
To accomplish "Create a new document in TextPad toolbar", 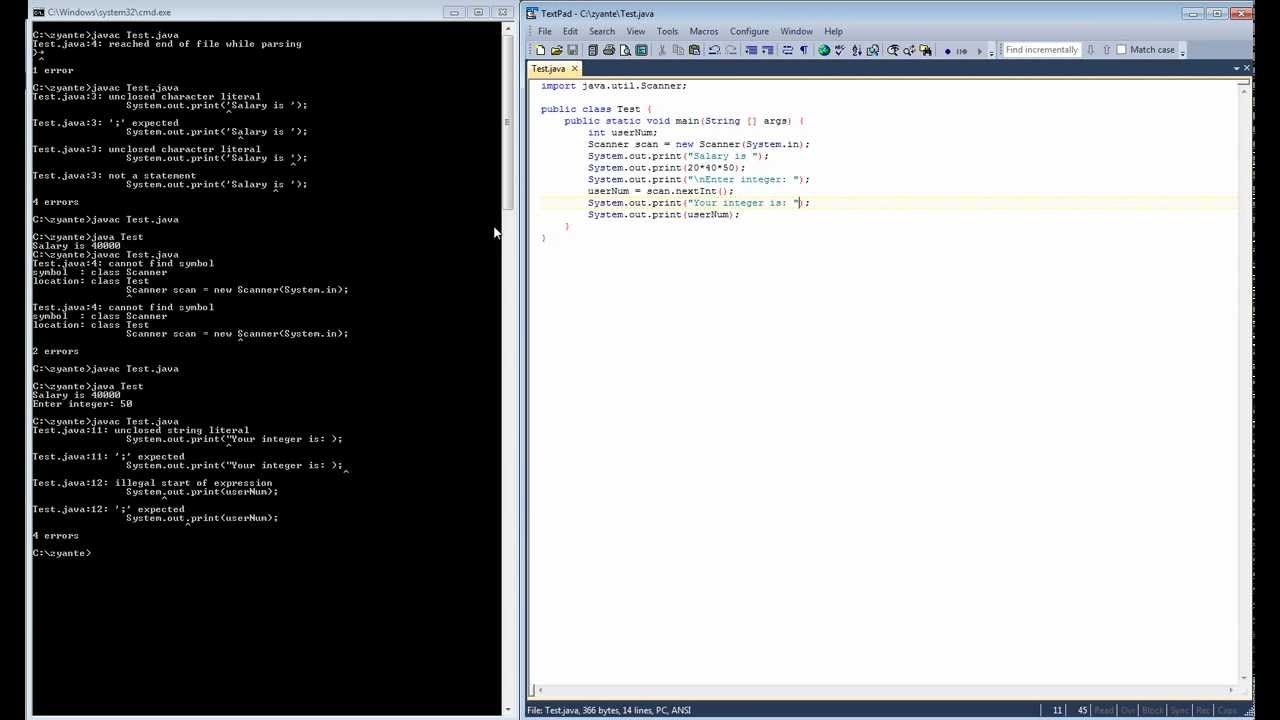I will [x=540, y=50].
